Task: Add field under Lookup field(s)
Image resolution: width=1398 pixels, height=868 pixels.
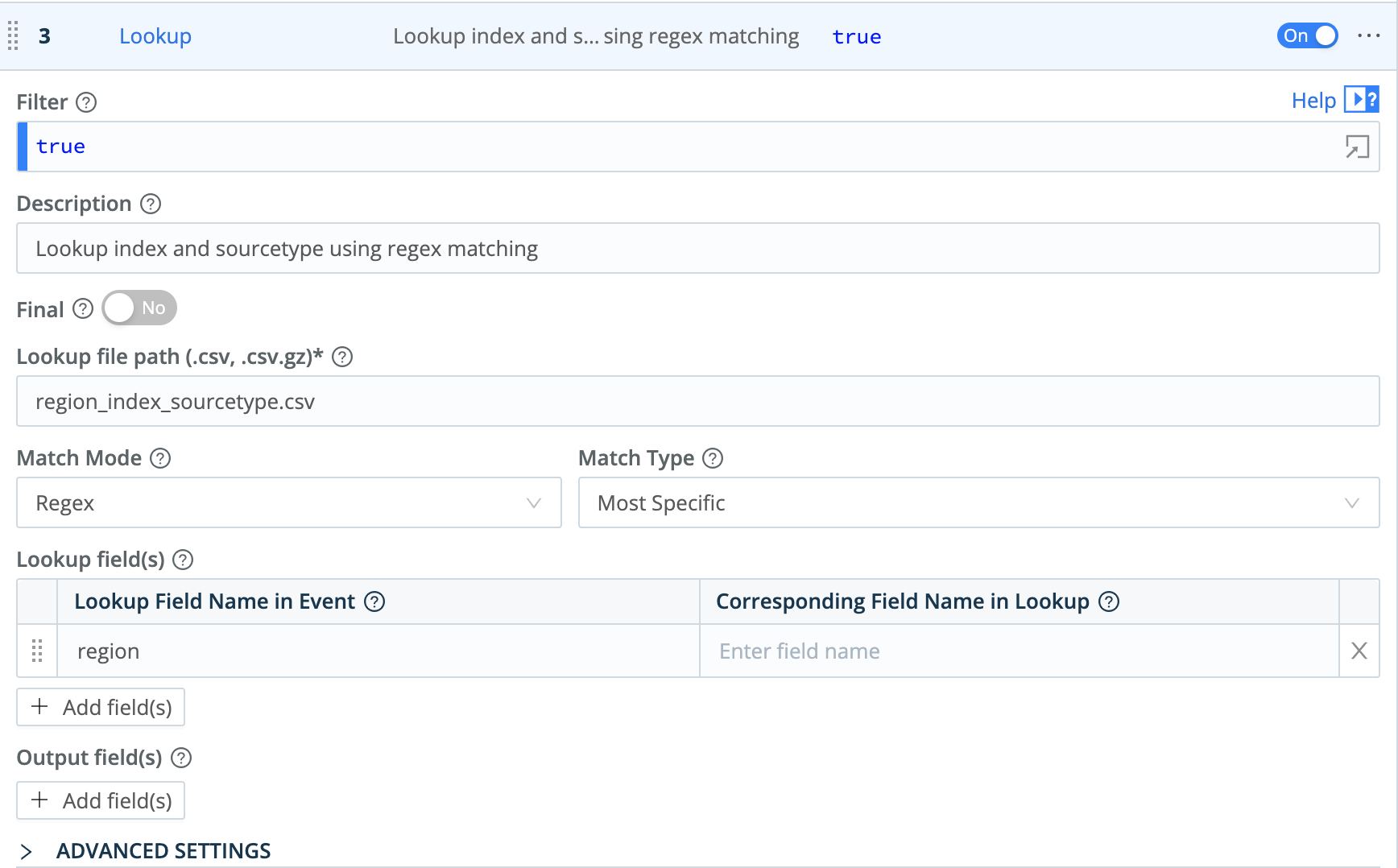Action: pos(101,707)
